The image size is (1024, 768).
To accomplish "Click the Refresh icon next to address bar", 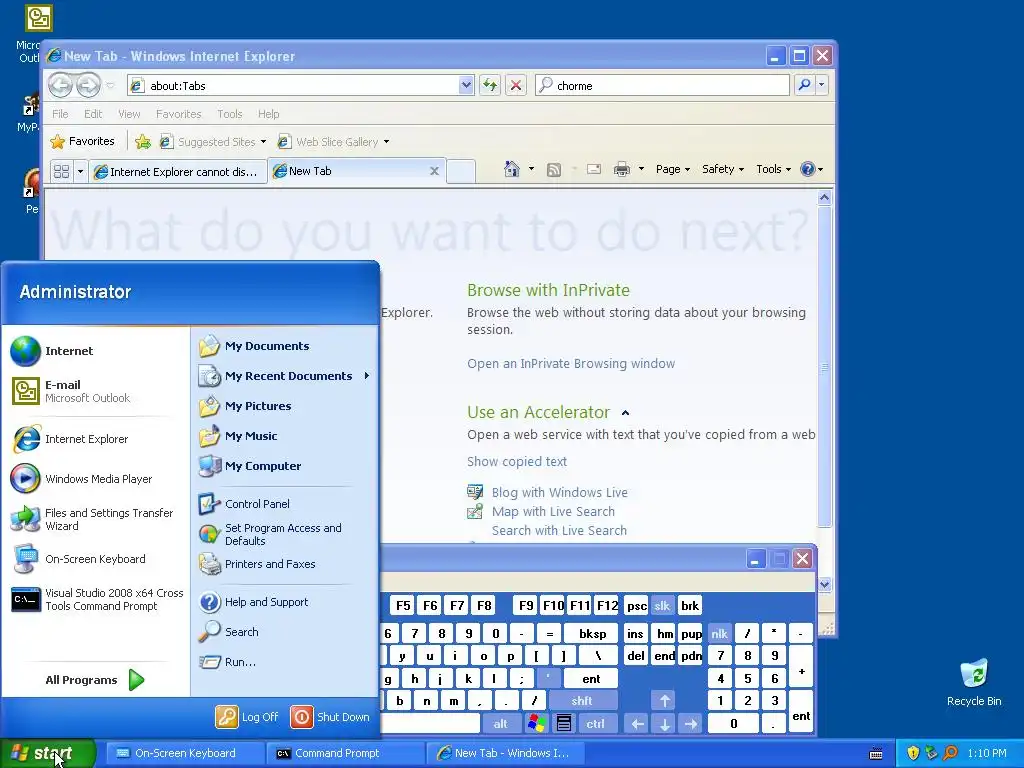I will click(x=490, y=85).
